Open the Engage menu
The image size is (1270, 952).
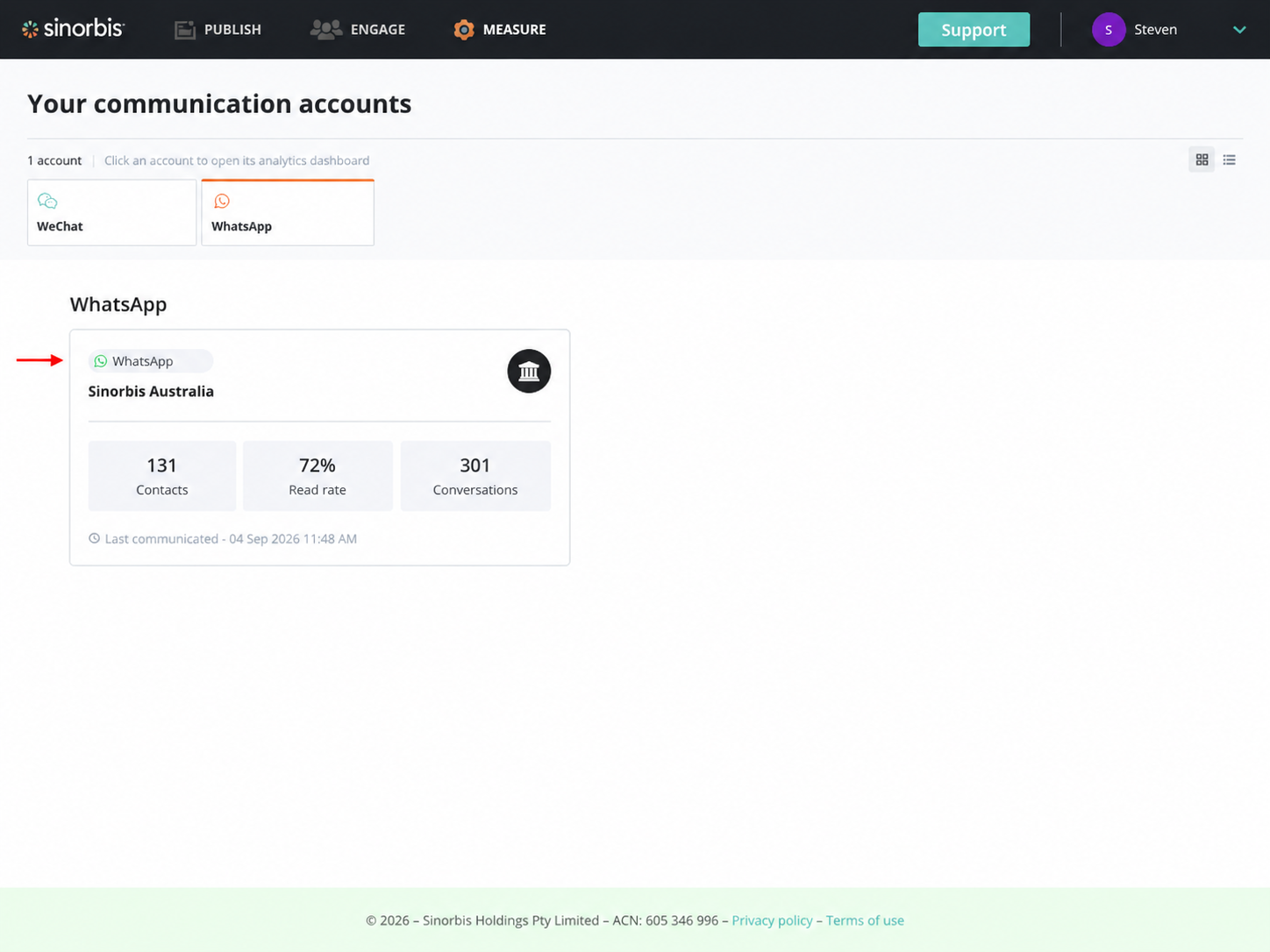(x=358, y=30)
